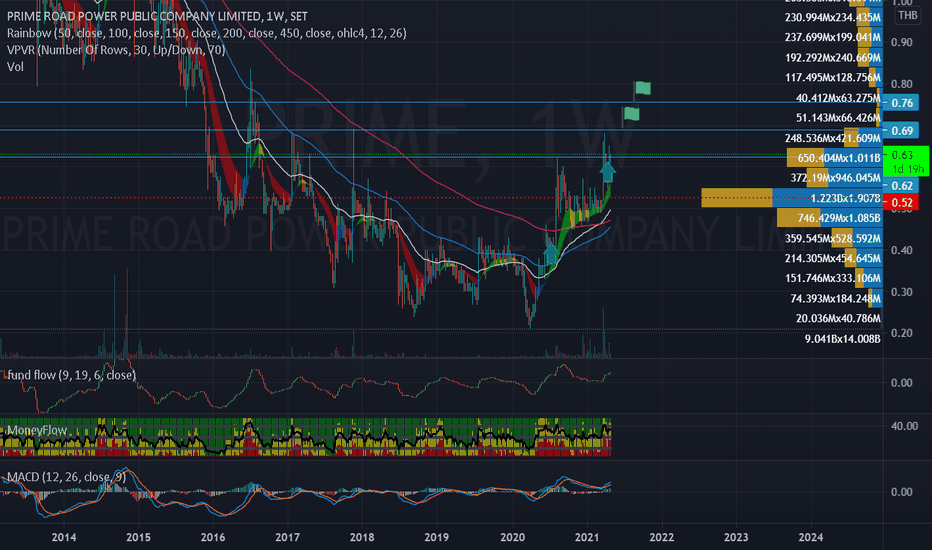Select the teal up arrow near 2020 breakout
Image resolution: width=932 pixels, height=550 pixels.
pyautogui.click(x=552, y=254)
